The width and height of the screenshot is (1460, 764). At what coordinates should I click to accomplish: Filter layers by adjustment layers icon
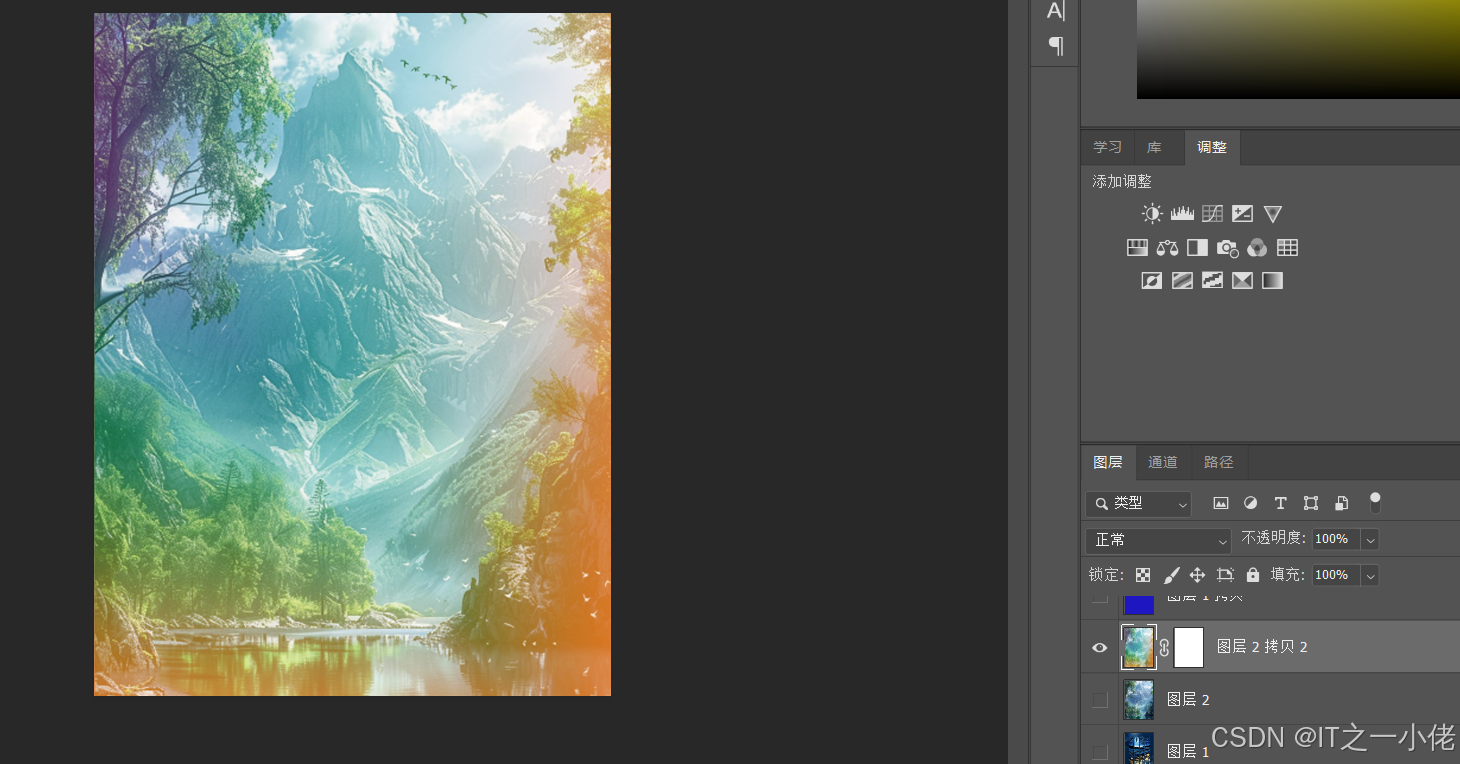1250,503
